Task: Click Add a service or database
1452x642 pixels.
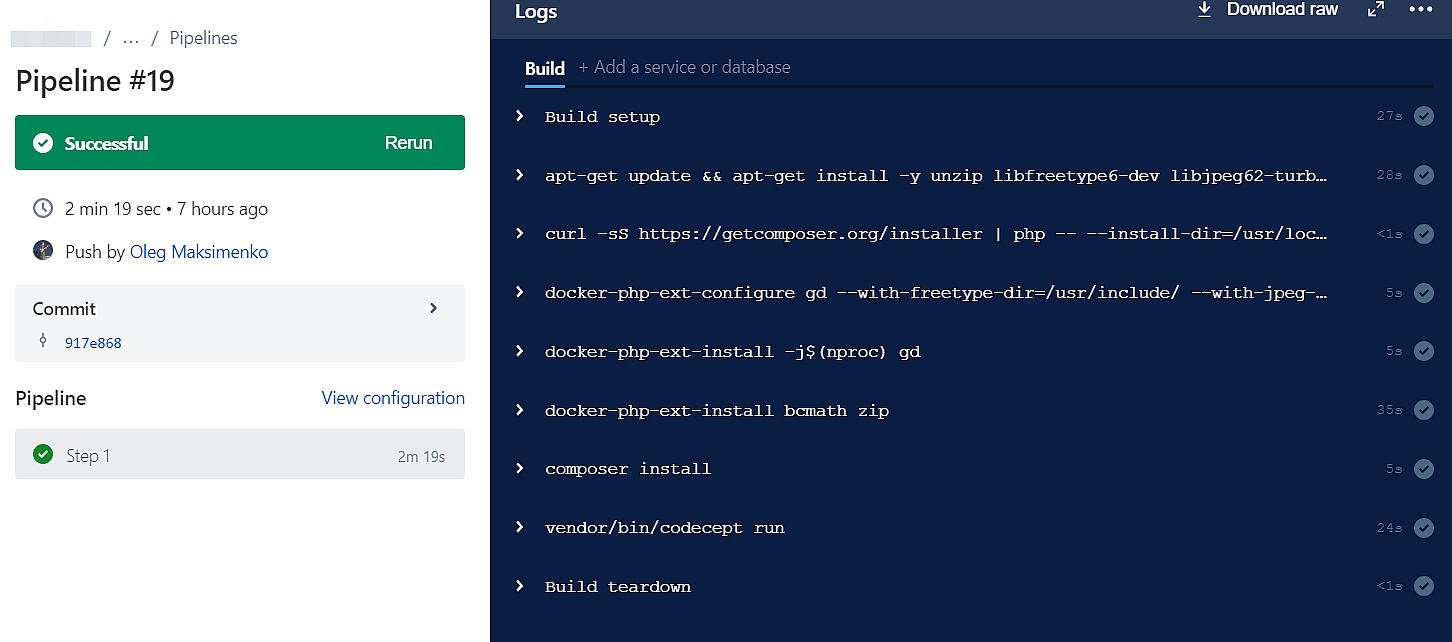Action: (x=685, y=66)
